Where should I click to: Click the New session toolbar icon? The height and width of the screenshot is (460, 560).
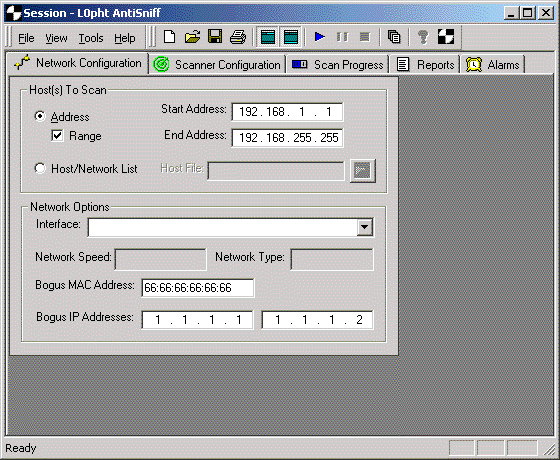click(x=169, y=37)
